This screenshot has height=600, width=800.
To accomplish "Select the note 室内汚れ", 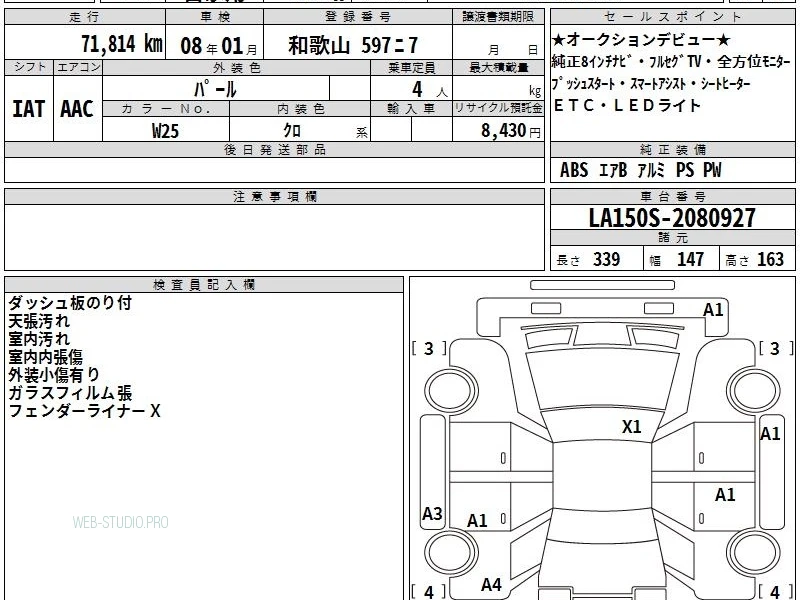I will 39,339.
